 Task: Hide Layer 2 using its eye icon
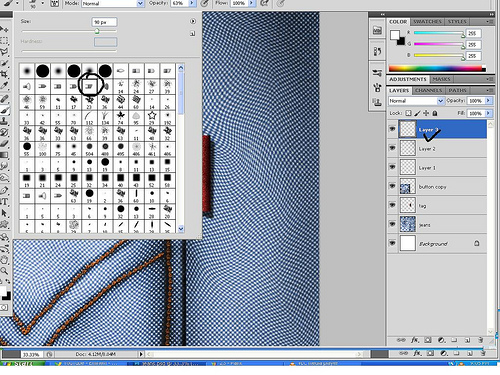tap(392, 148)
